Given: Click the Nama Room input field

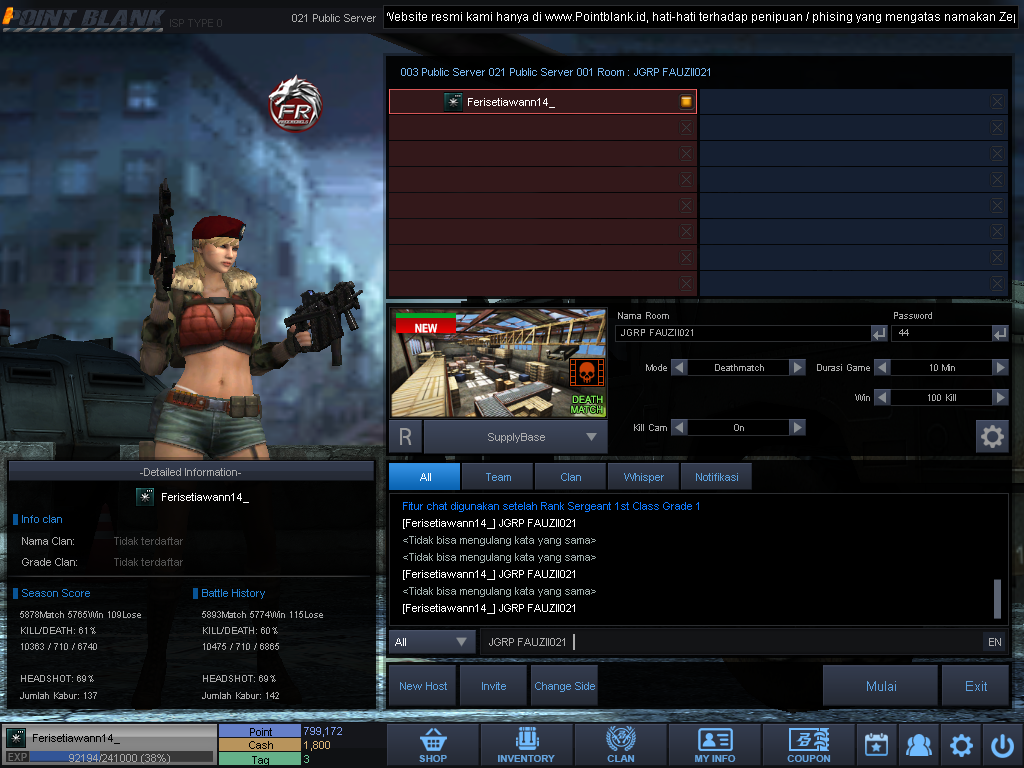Looking at the screenshot, I should click(x=743, y=333).
